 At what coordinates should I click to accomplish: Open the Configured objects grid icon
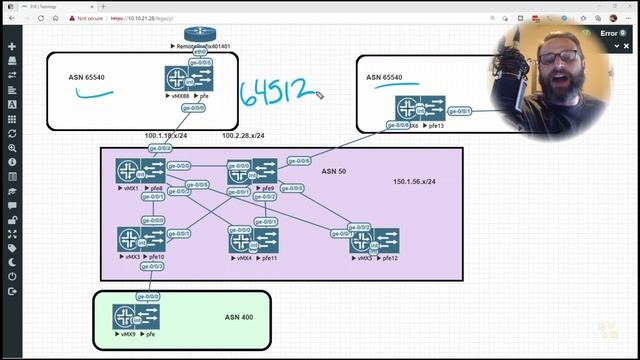[x=12, y=119]
